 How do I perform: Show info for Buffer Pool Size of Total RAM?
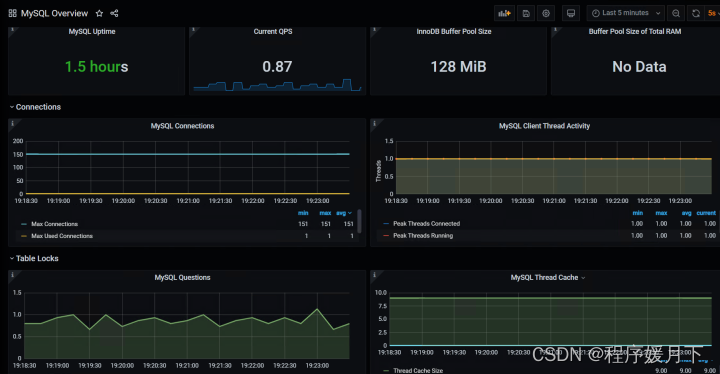(555, 29)
